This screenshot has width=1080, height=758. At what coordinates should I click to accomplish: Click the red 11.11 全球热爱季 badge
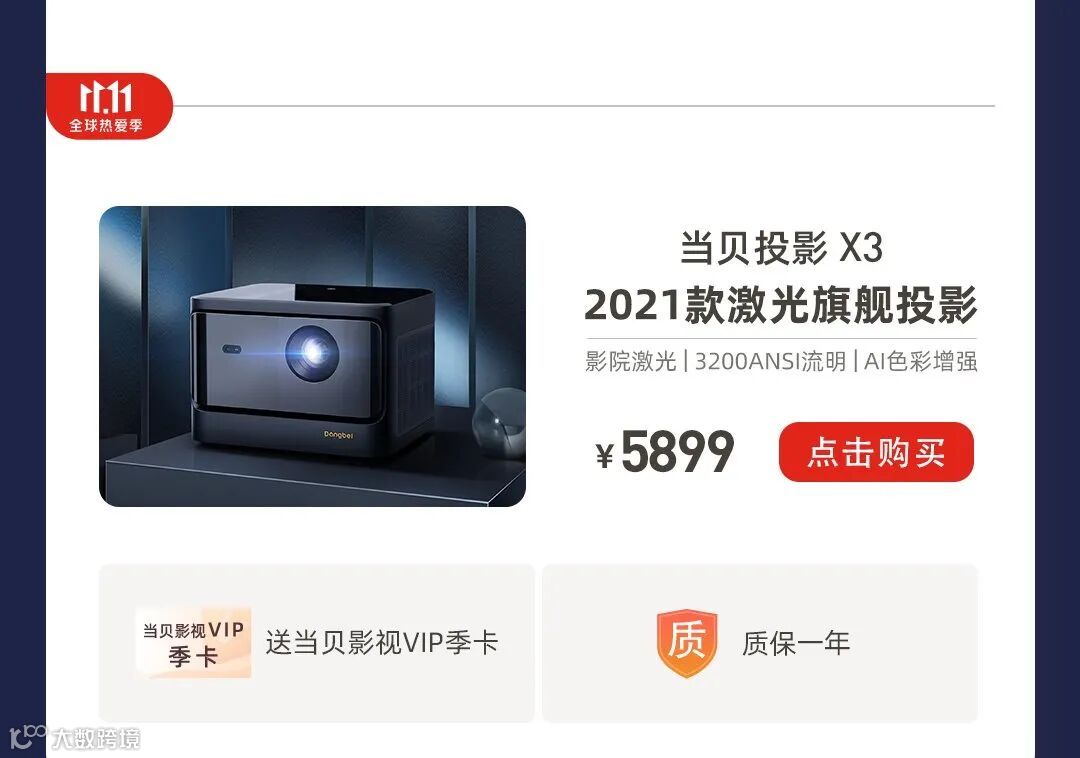(x=109, y=106)
